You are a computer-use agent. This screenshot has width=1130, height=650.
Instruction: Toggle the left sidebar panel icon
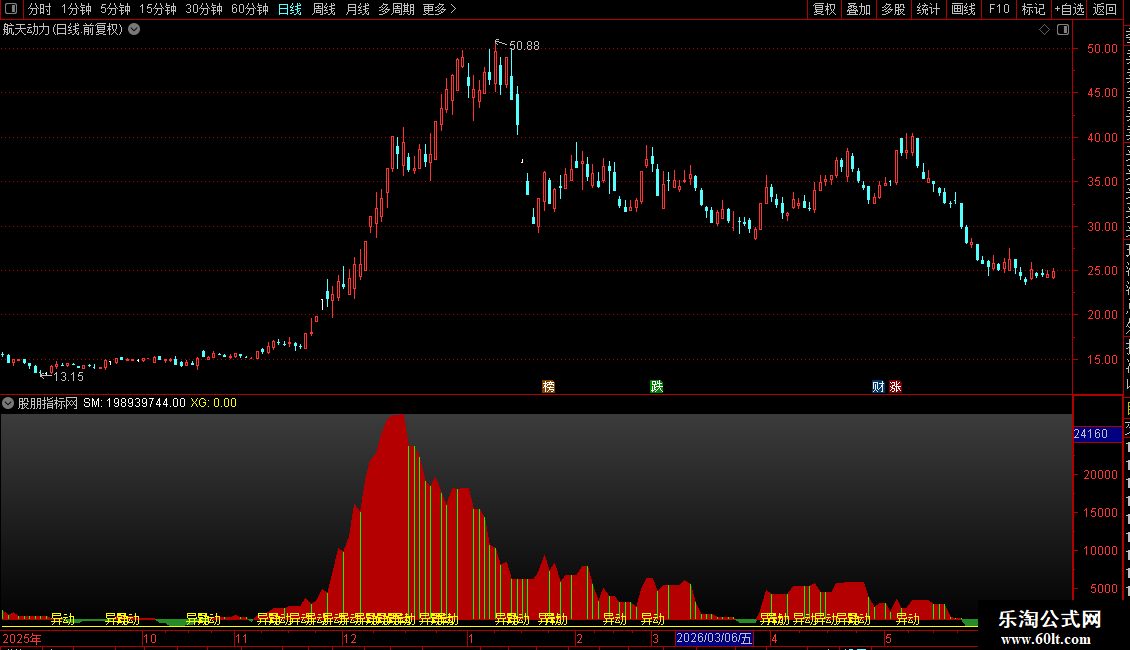pos(11,9)
